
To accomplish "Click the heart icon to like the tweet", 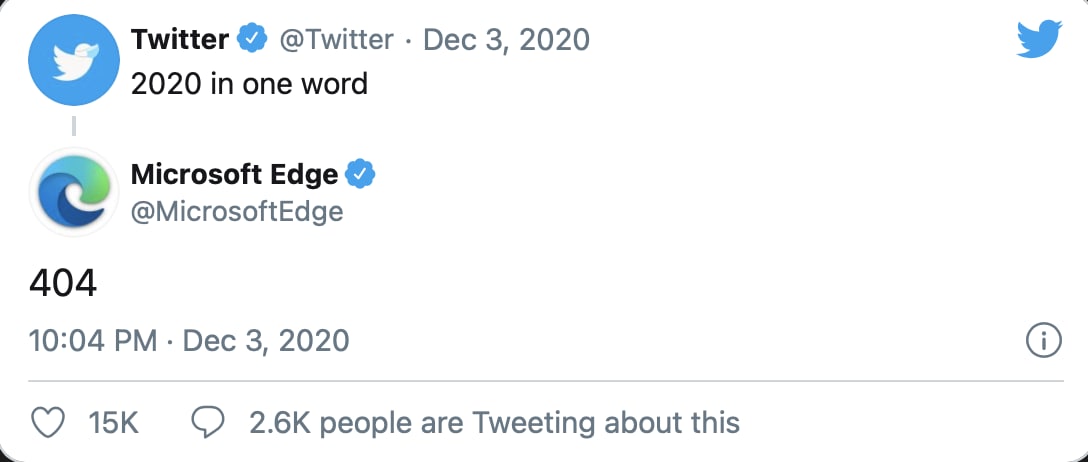I will tap(48, 422).
